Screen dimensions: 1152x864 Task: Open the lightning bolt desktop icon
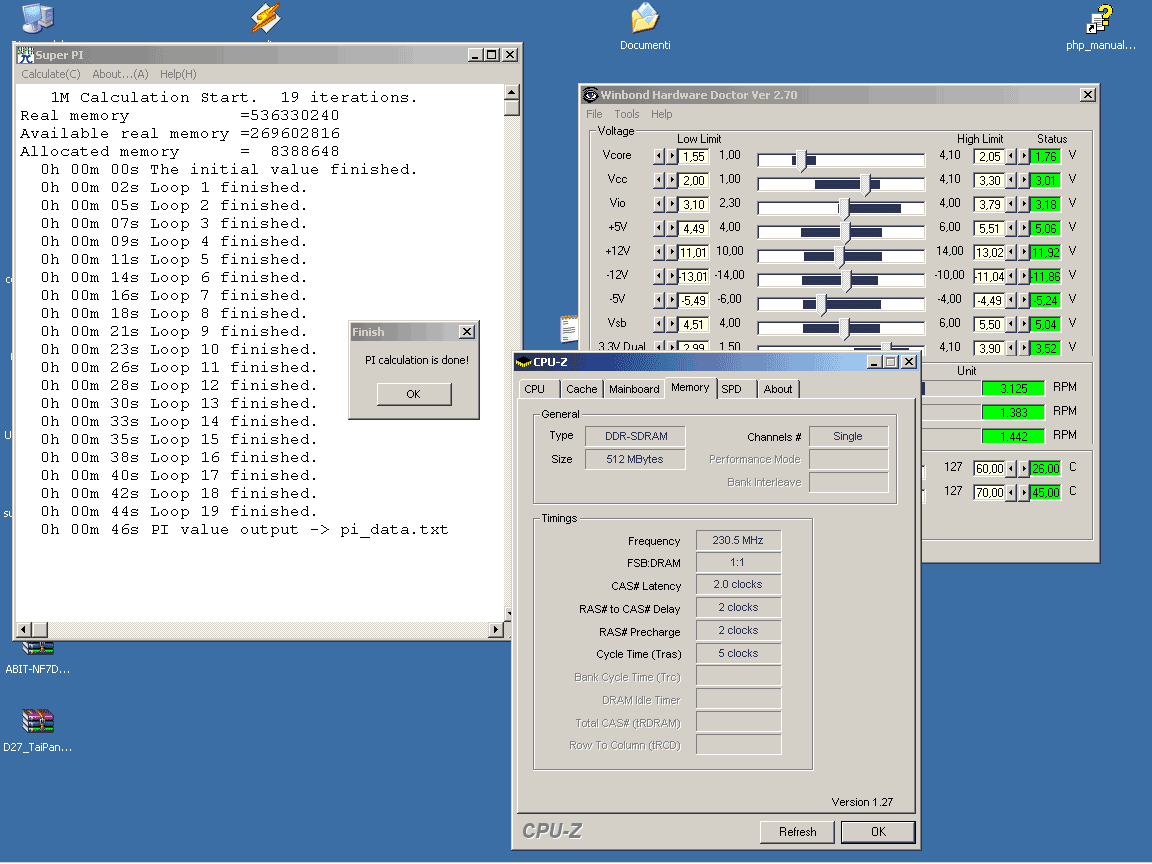point(265,18)
